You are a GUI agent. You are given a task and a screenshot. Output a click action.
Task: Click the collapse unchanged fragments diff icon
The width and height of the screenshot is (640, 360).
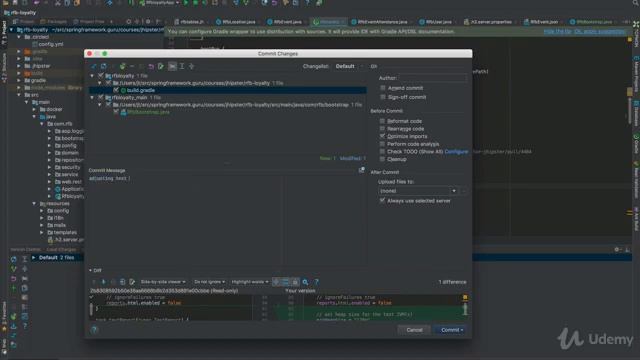(x=276, y=282)
